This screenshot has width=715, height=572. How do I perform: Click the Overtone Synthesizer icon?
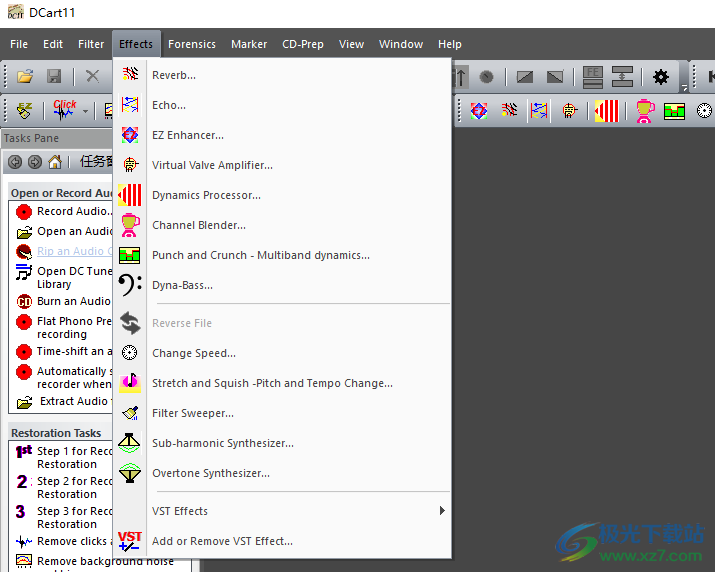[x=130, y=473]
